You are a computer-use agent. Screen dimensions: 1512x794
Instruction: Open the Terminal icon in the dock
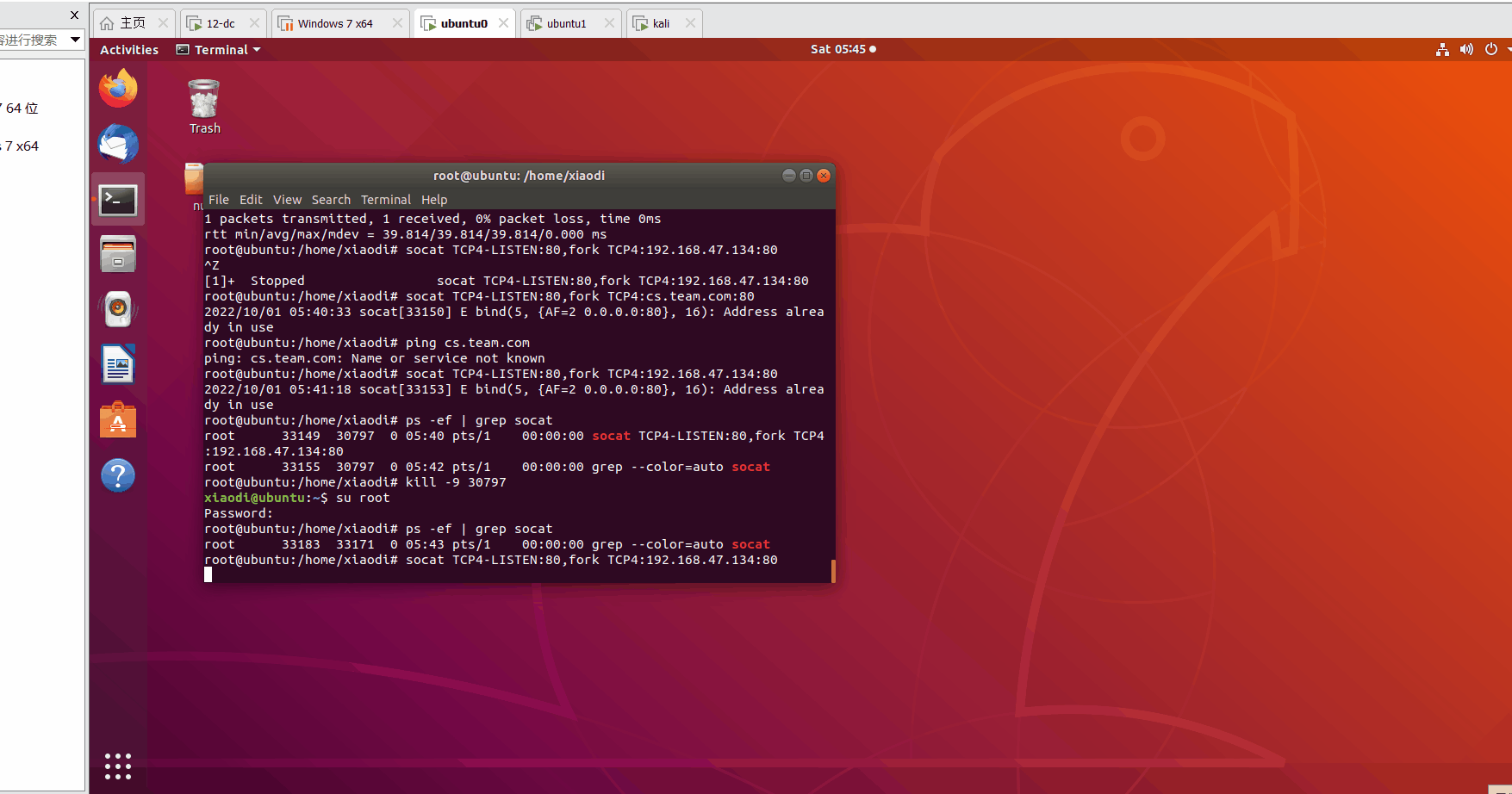click(118, 200)
